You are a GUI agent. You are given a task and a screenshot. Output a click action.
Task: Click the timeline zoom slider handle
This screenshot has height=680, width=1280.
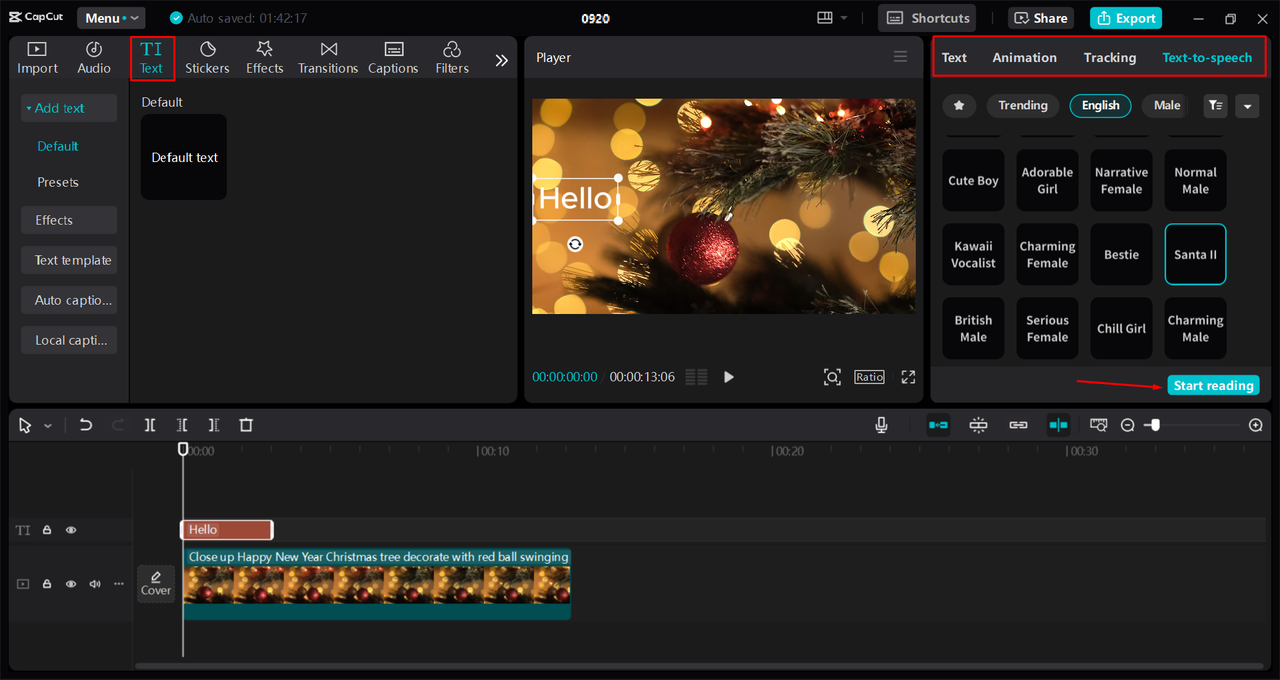(1155, 425)
